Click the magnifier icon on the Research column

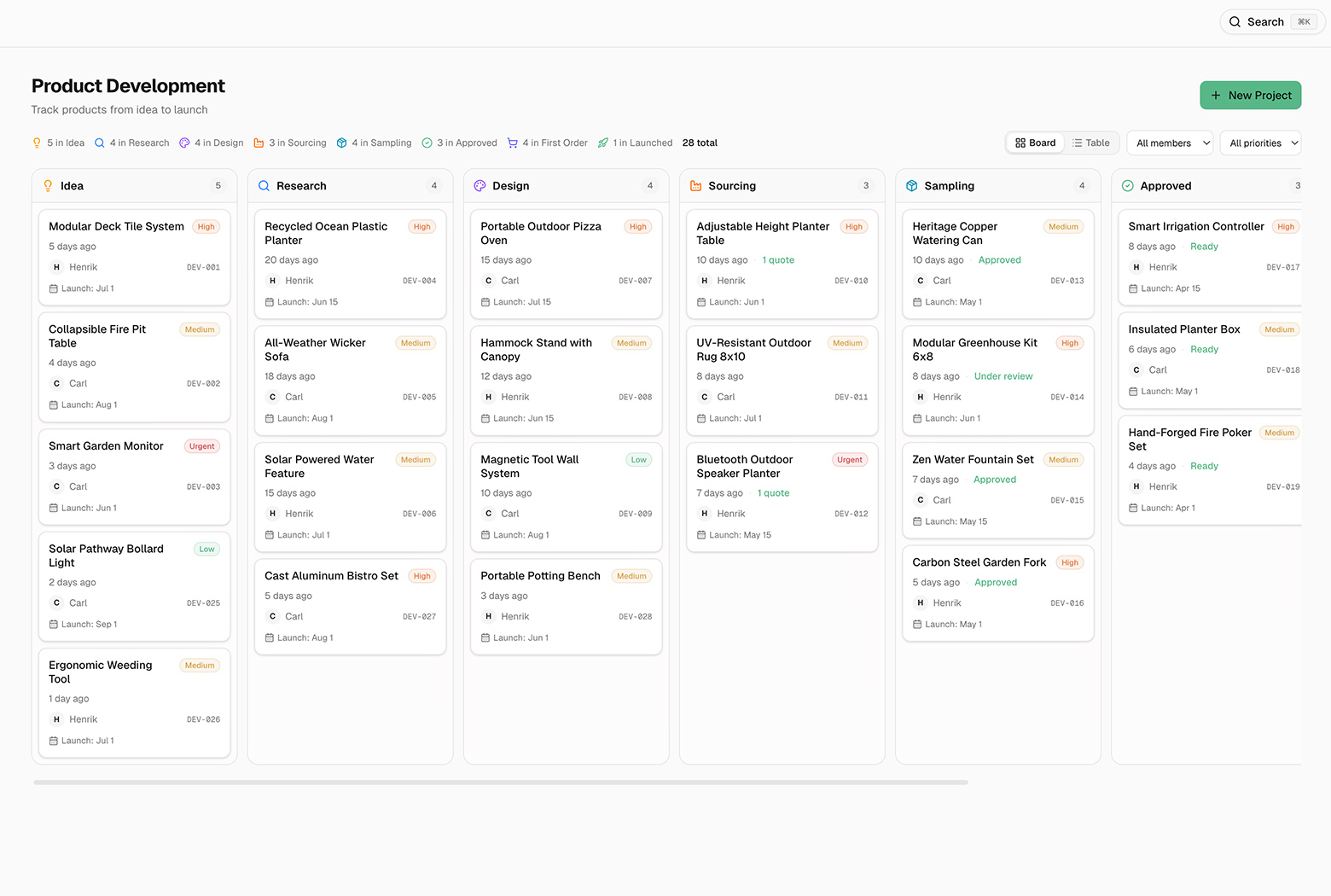click(264, 185)
